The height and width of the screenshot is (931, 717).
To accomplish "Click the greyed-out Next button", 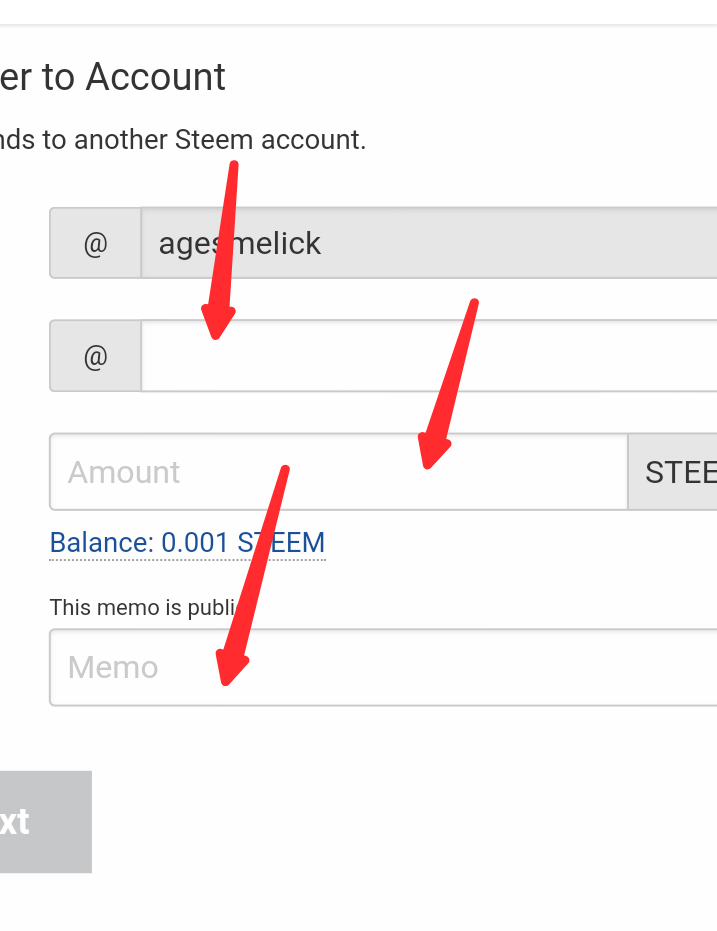I will coord(46,822).
